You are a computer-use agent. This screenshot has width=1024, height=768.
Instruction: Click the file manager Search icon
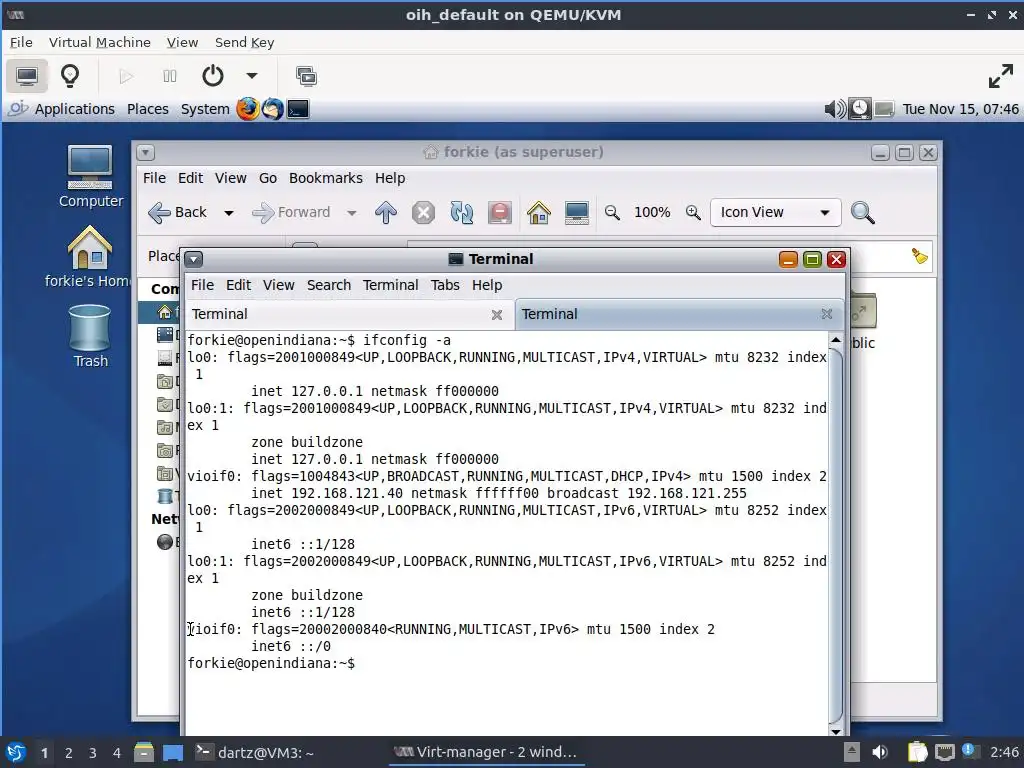pos(863,212)
